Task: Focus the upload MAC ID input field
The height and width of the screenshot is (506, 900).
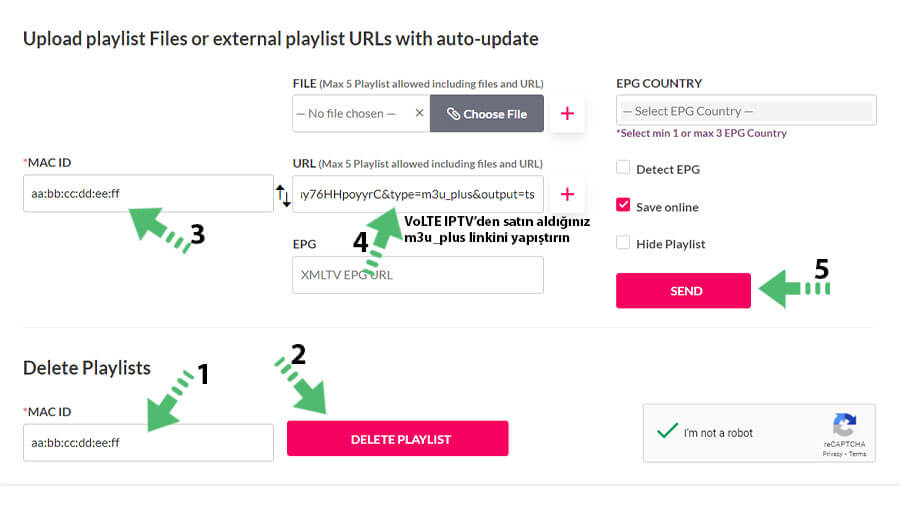Action: coord(148,194)
